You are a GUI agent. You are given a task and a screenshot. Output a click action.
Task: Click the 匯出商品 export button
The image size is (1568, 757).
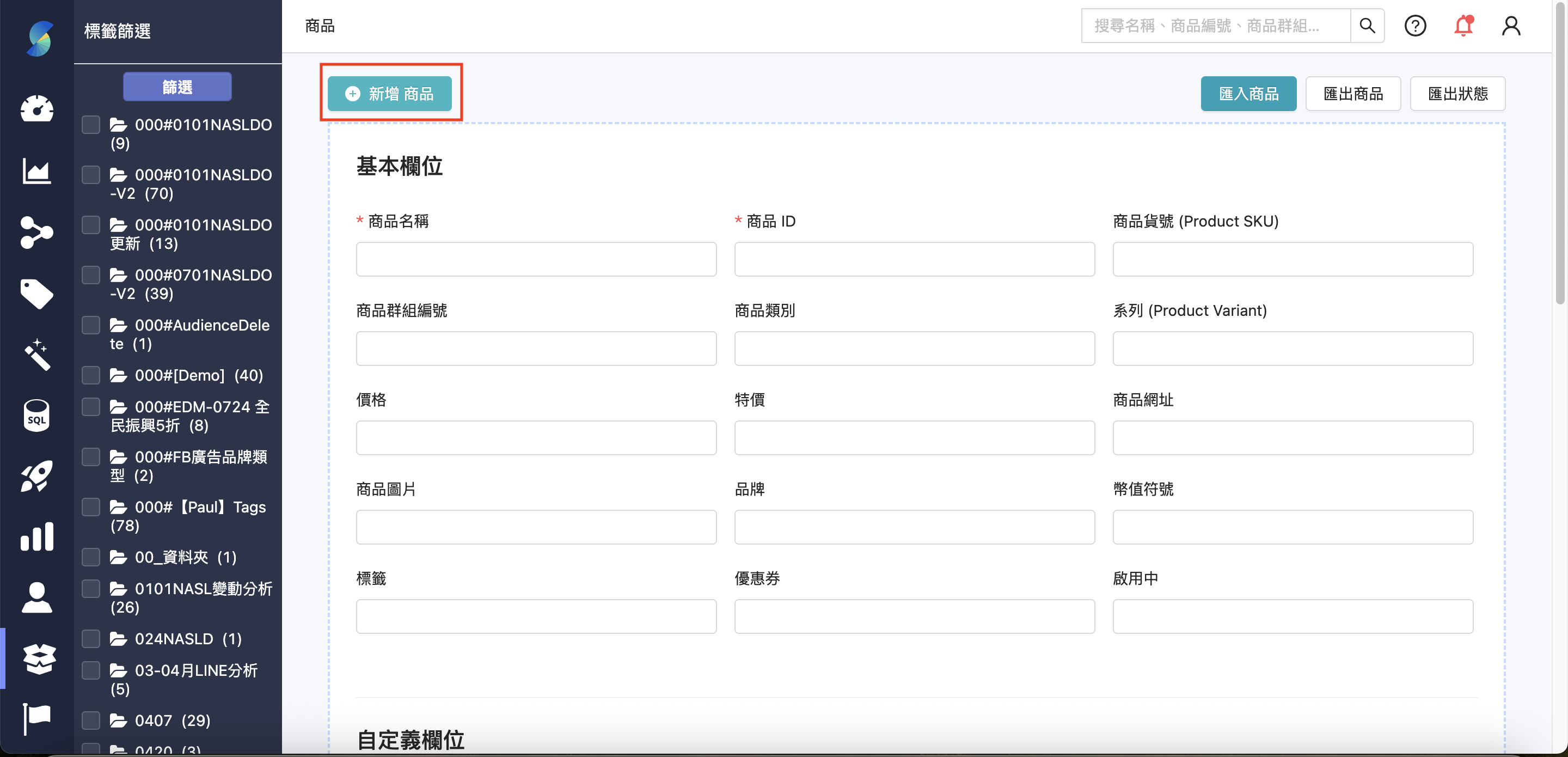point(1352,94)
